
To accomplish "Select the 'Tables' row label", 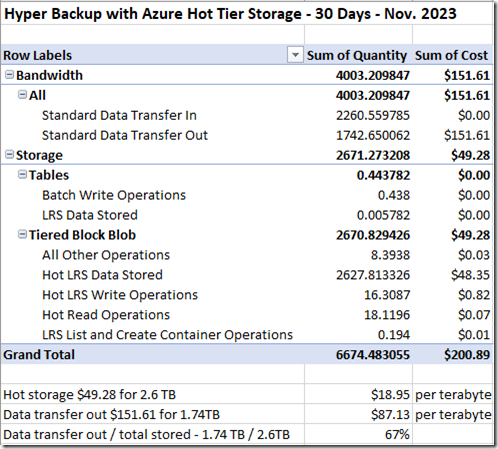I will coord(49,175).
